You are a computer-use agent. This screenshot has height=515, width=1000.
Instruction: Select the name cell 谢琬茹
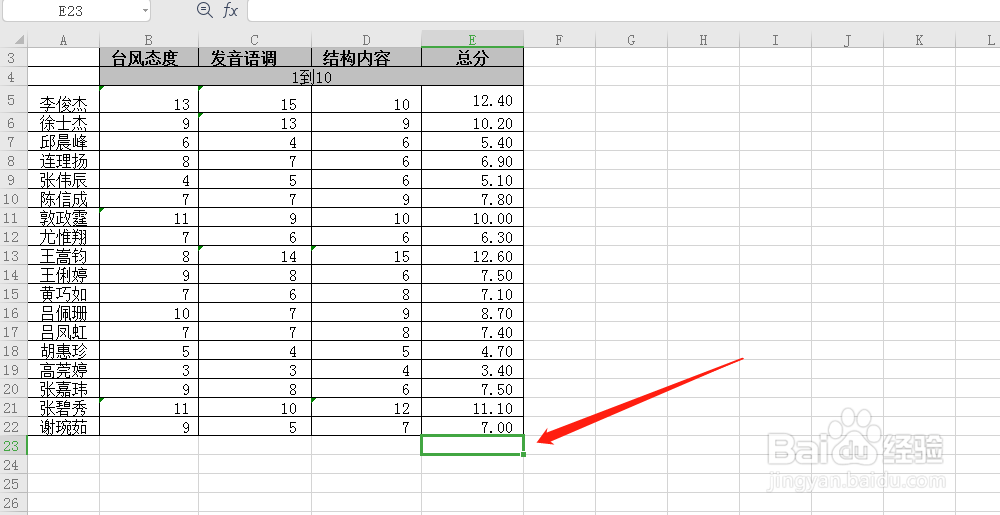click(63, 426)
